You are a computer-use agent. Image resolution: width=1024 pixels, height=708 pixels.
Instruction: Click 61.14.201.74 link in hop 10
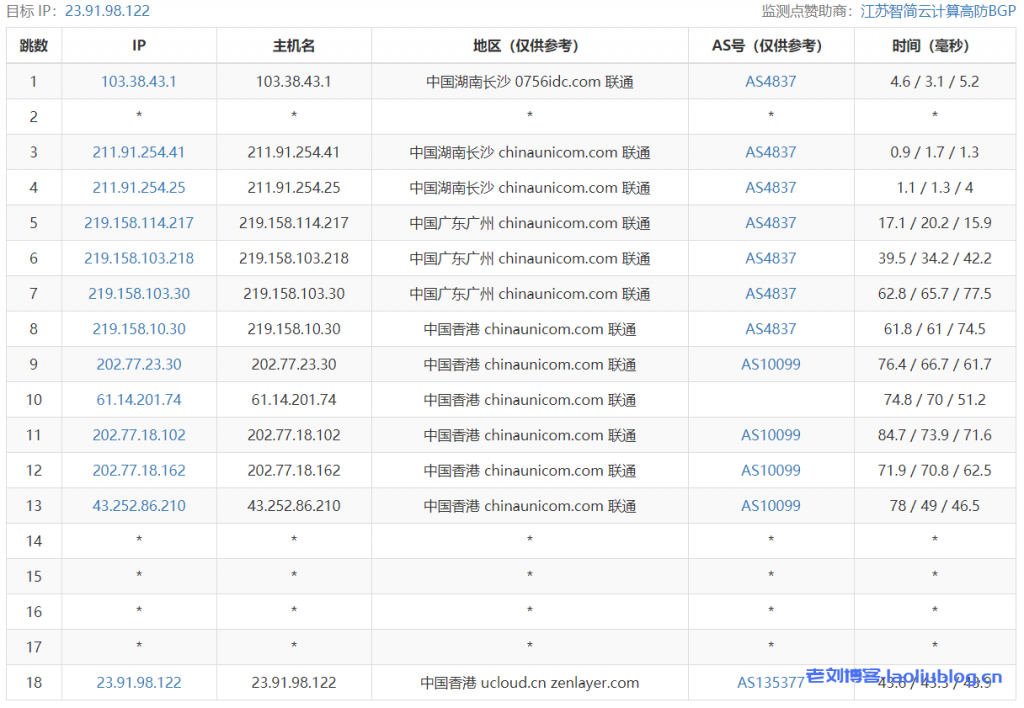[x=138, y=399]
